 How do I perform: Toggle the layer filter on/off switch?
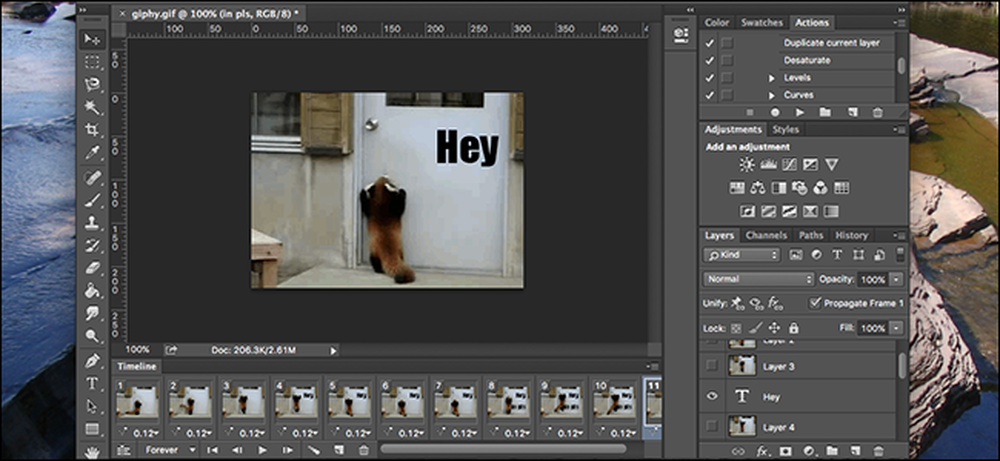(900, 254)
